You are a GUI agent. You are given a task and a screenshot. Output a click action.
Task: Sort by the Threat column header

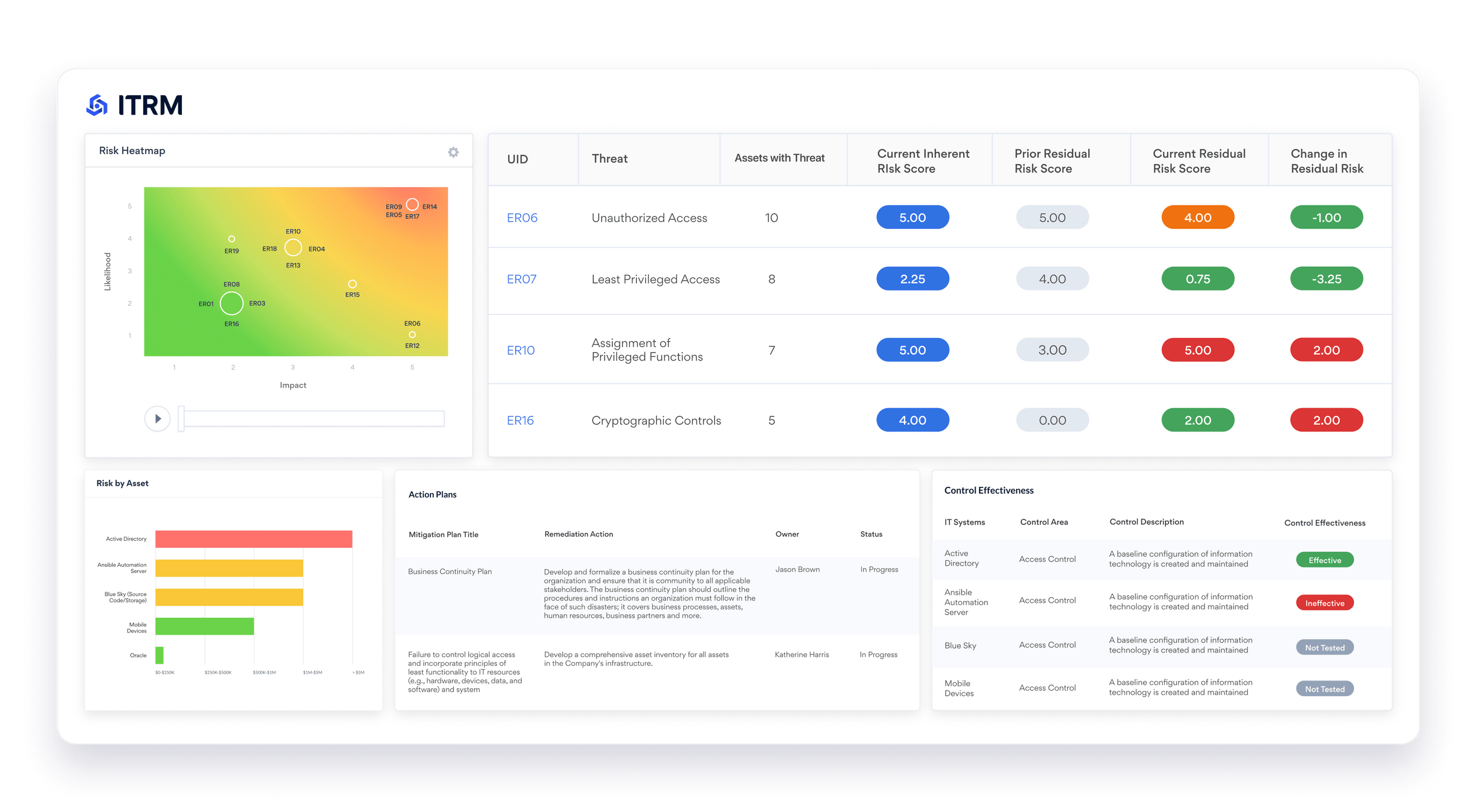click(610, 159)
